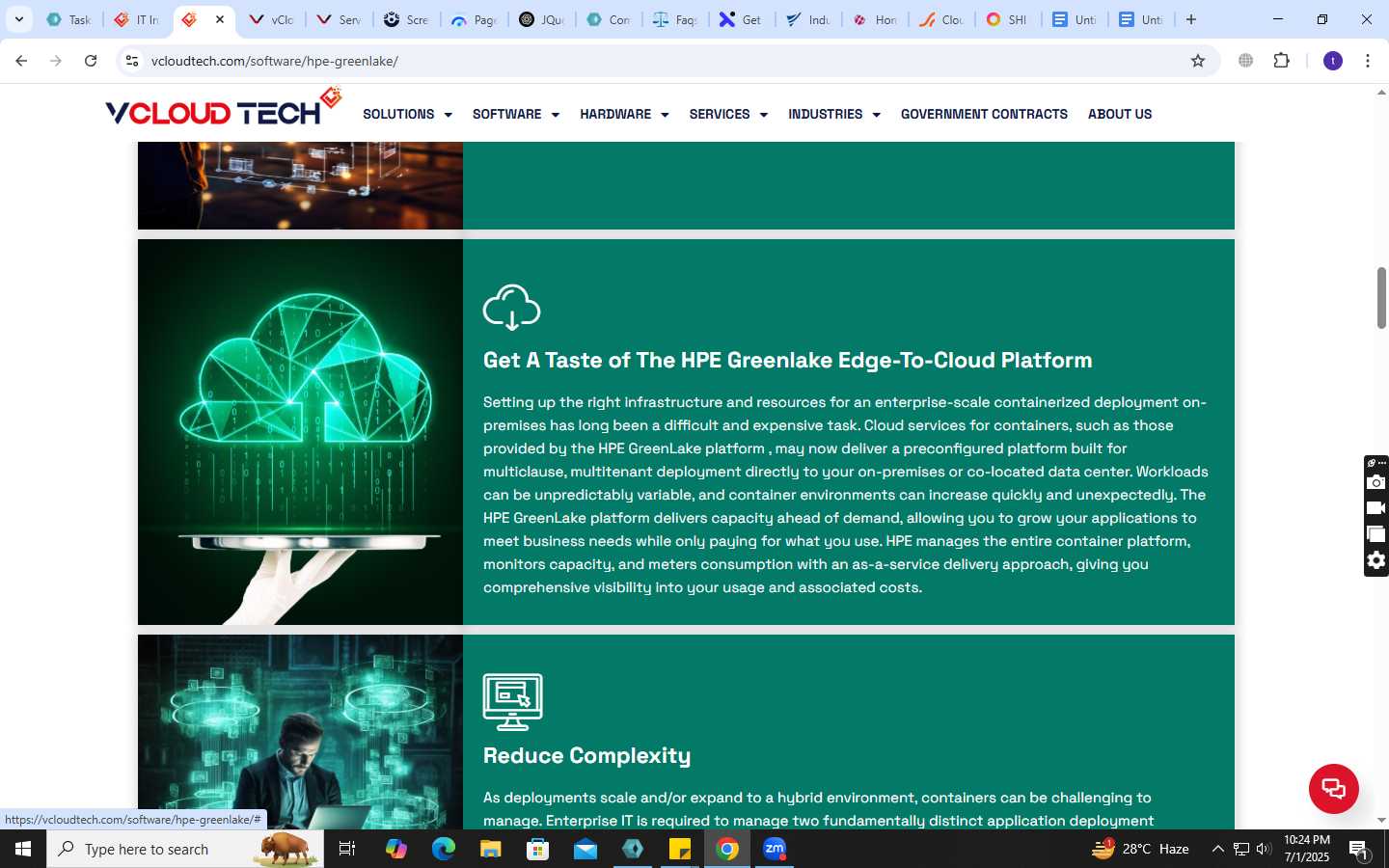Expand the SERVICES dropdown menu
Image resolution: width=1389 pixels, height=868 pixels.
click(x=728, y=114)
